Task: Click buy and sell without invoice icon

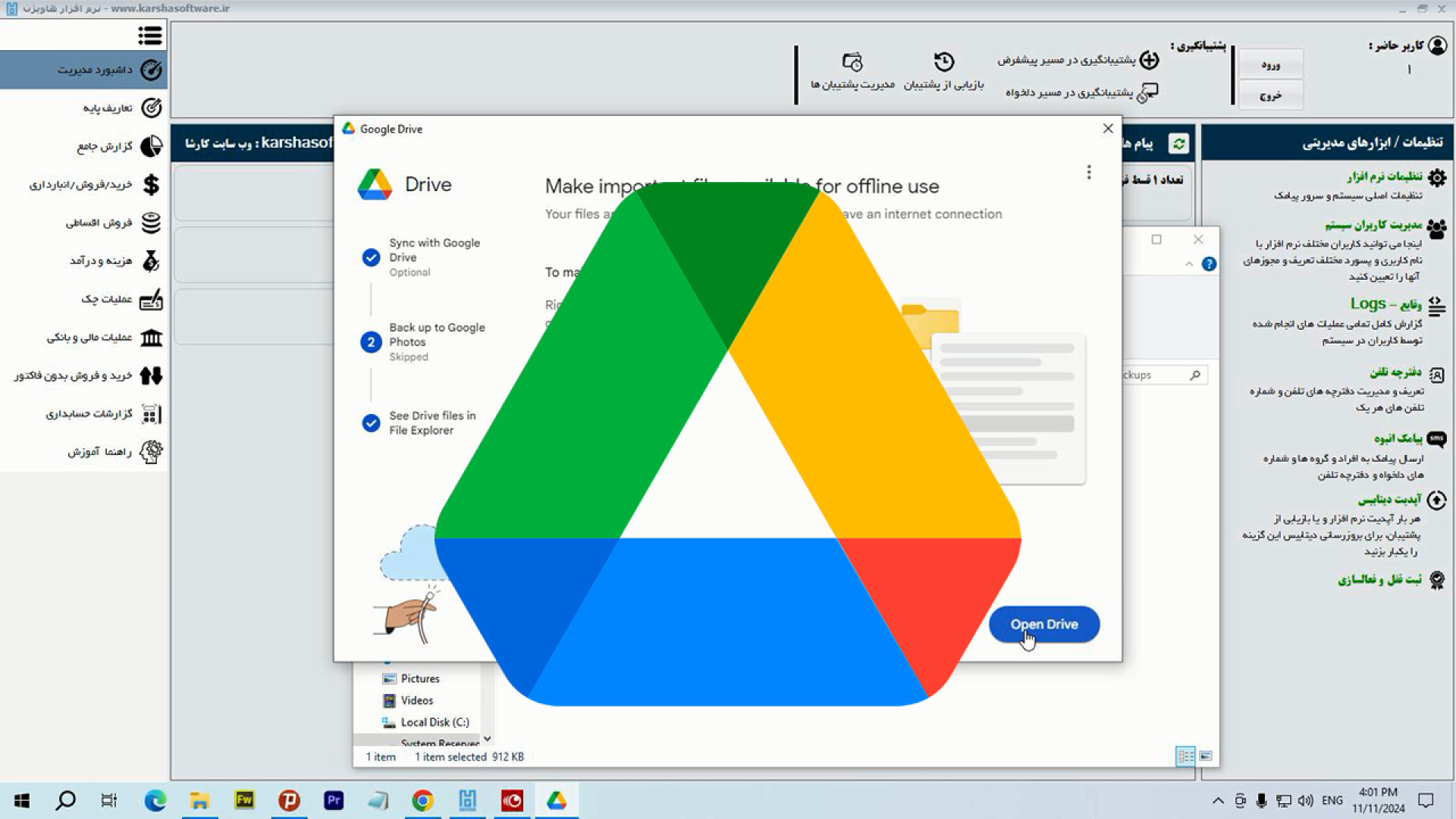Action: coord(151,375)
